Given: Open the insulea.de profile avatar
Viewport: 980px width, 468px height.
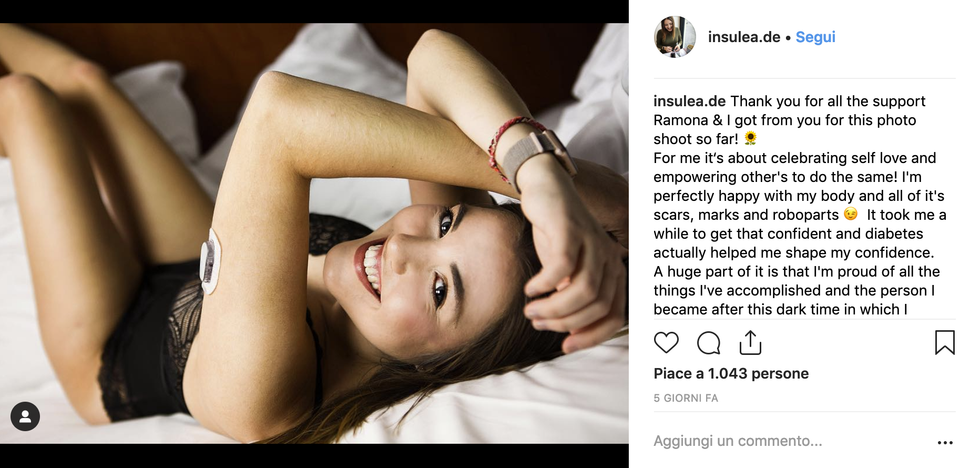Looking at the screenshot, I should pos(674,37).
